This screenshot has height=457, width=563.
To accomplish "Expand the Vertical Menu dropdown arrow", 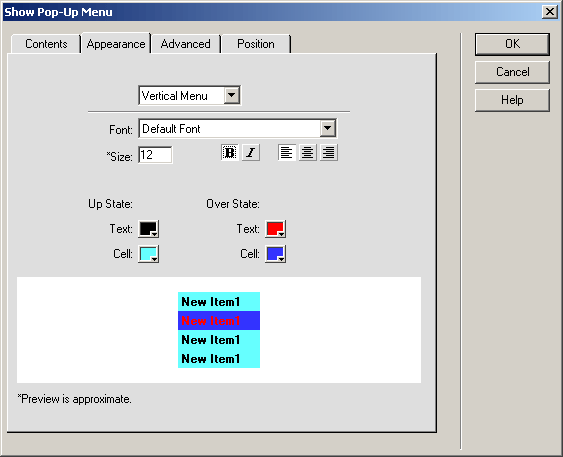I will coord(232,95).
